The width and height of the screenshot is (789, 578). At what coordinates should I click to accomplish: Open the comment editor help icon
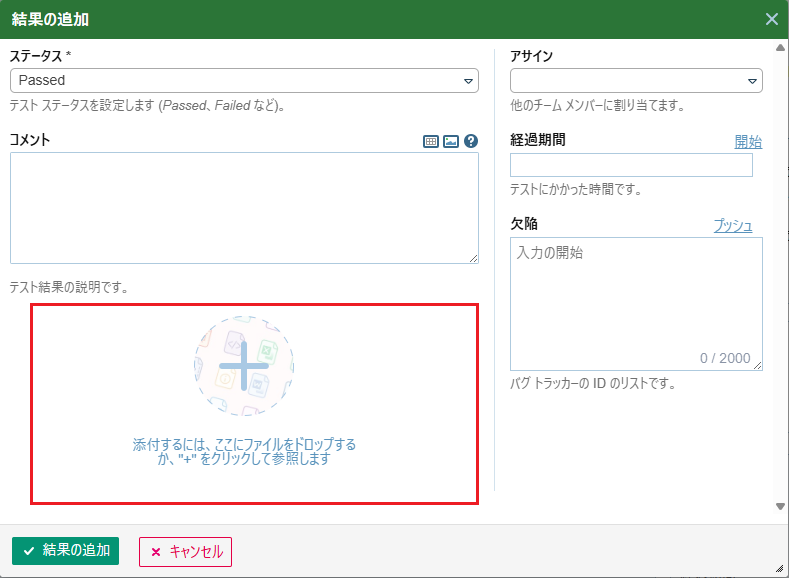471,142
